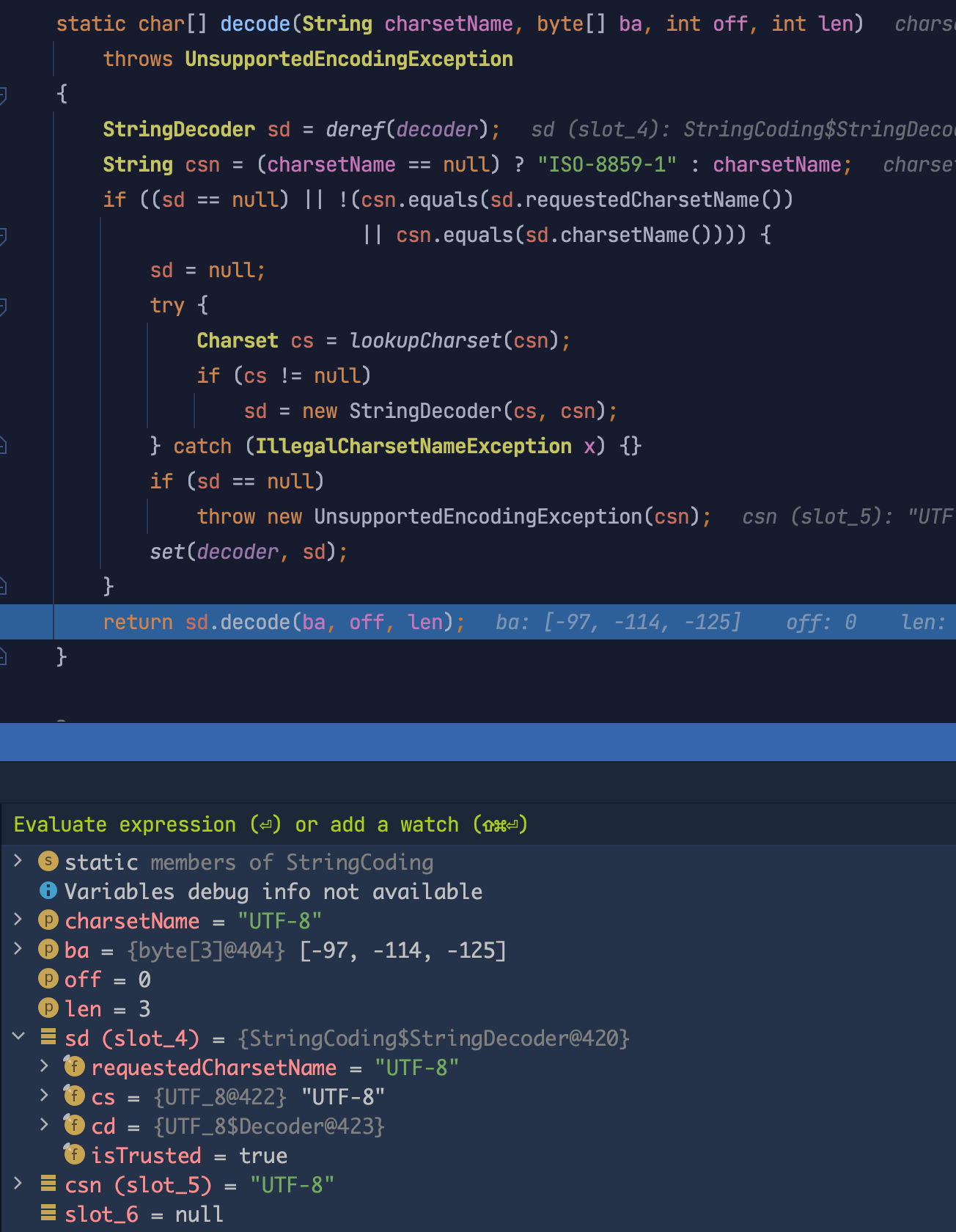Click the fold marker at the method closing brace
The width and height of the screenshot is (956, 1232).
(x=3, y=656)
